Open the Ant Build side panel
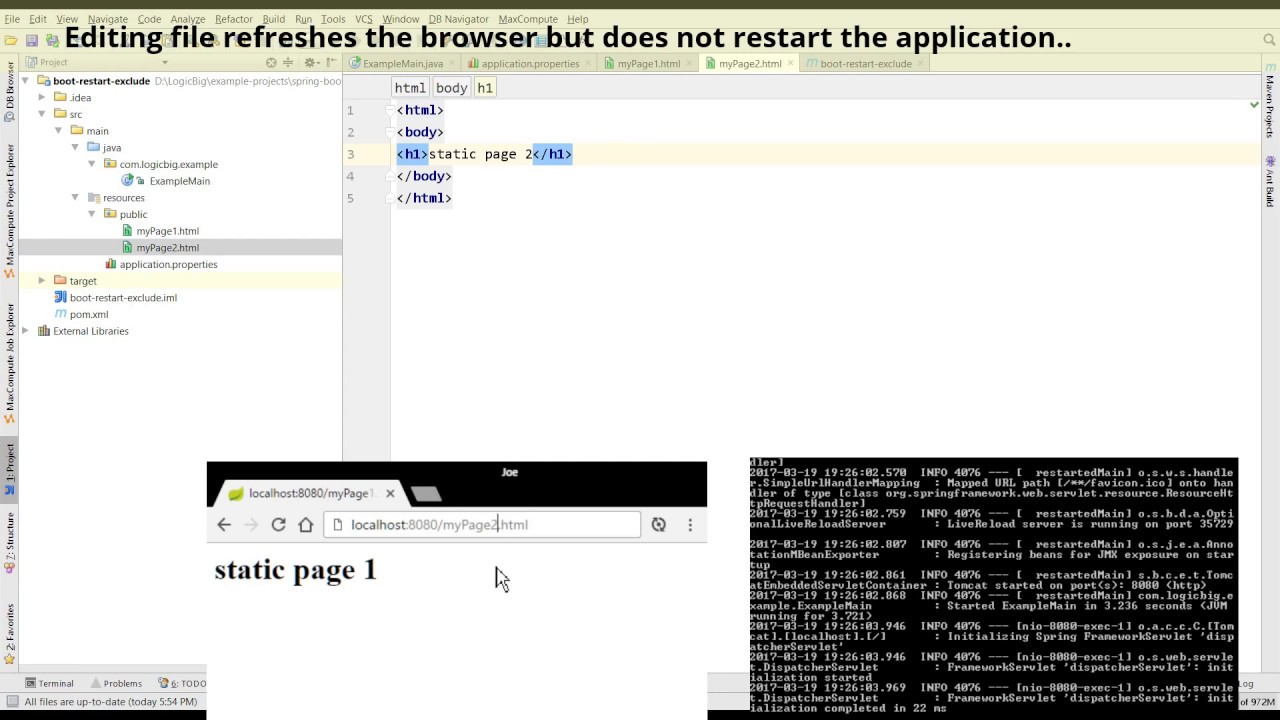Image resolution: width=1280 pixels, height=720 pixels. click(x=1270, y=181)
